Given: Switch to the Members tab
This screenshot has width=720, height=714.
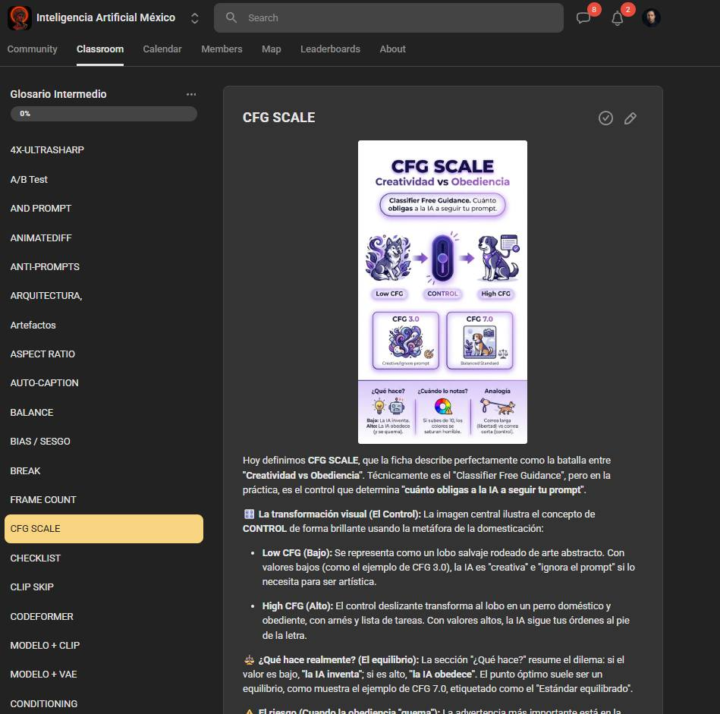Looking at the screenshot, I should pyautogui.click(x=222, y=49).
